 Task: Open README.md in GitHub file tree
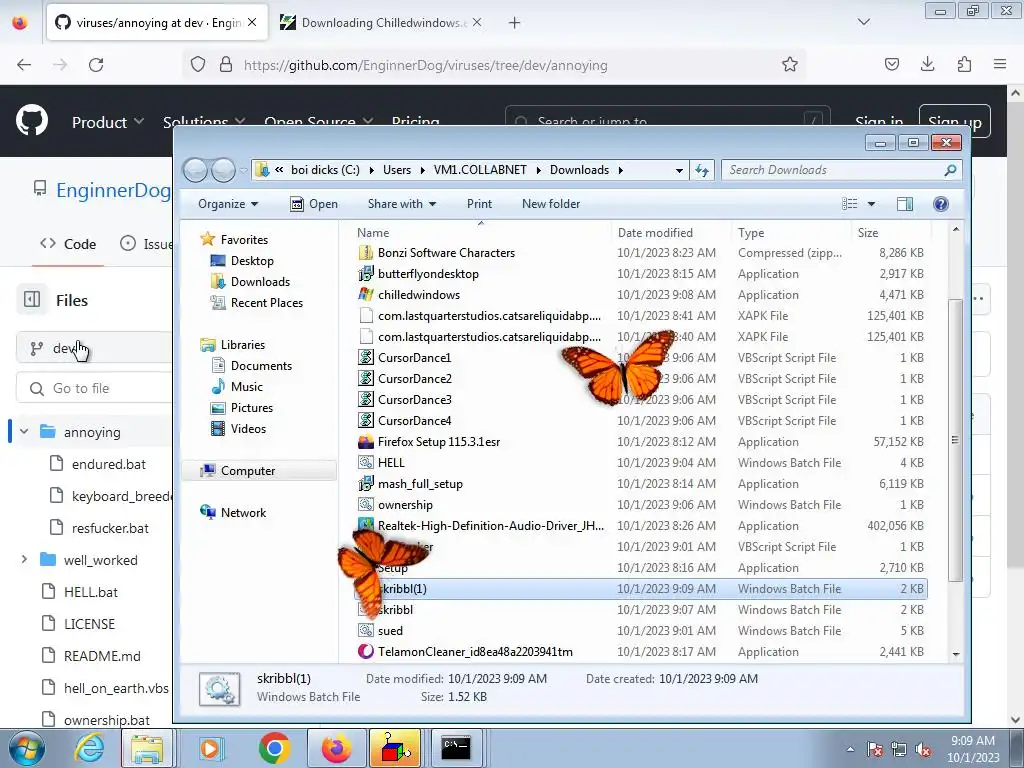(102, 656)
